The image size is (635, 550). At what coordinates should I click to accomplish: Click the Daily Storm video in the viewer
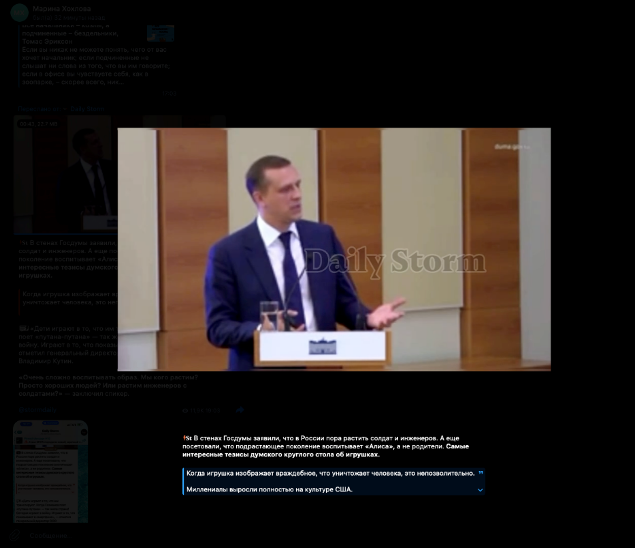334,249
